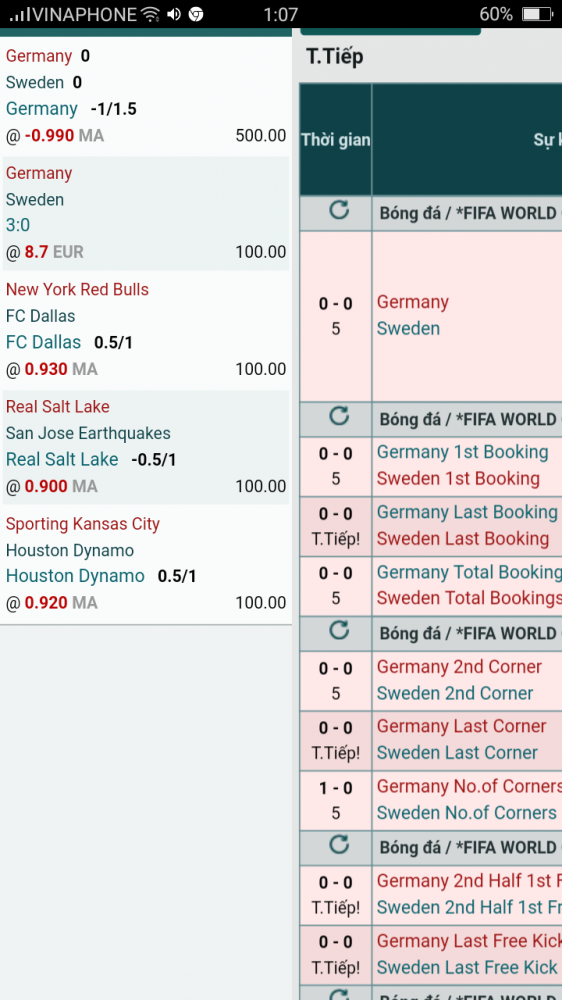Select FC Dallas 0.5/1 bet entry
The width and height of the screenshot is (562, 1000).
coord(146,329)
